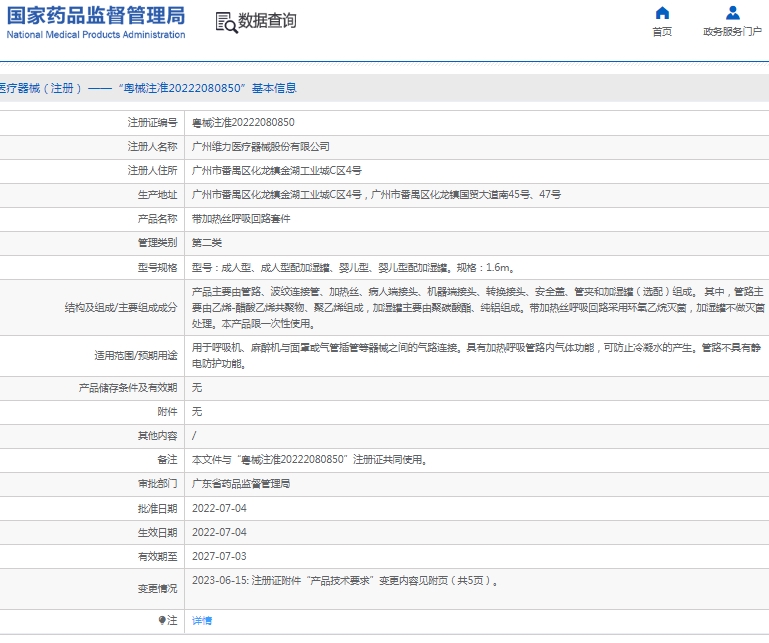Click the 产品储存条件及有效期 label
The height and width of the screenshot is (643, 769).
tap(128, 388)
